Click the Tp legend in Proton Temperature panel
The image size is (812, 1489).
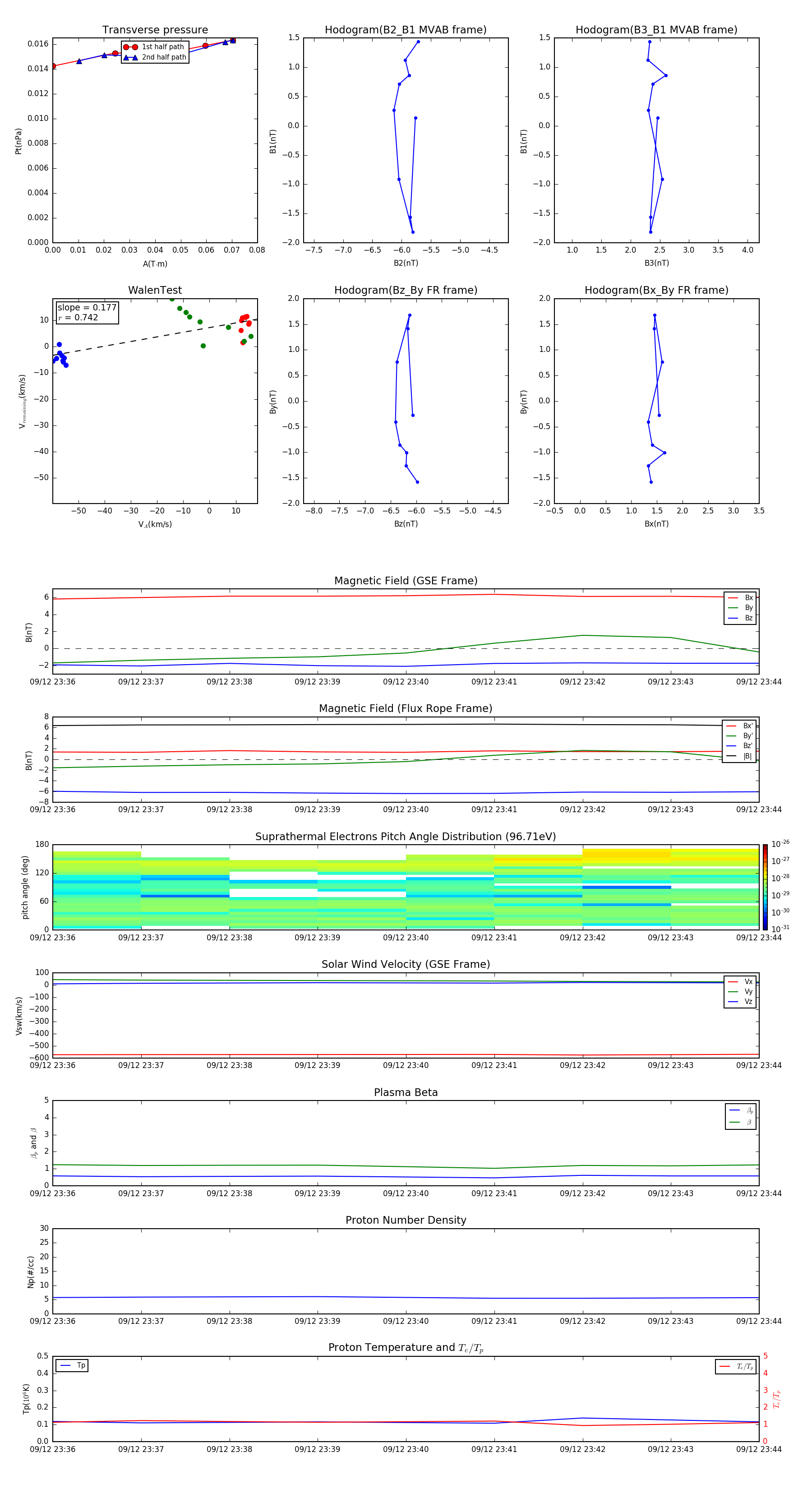tap(72, 1365)
